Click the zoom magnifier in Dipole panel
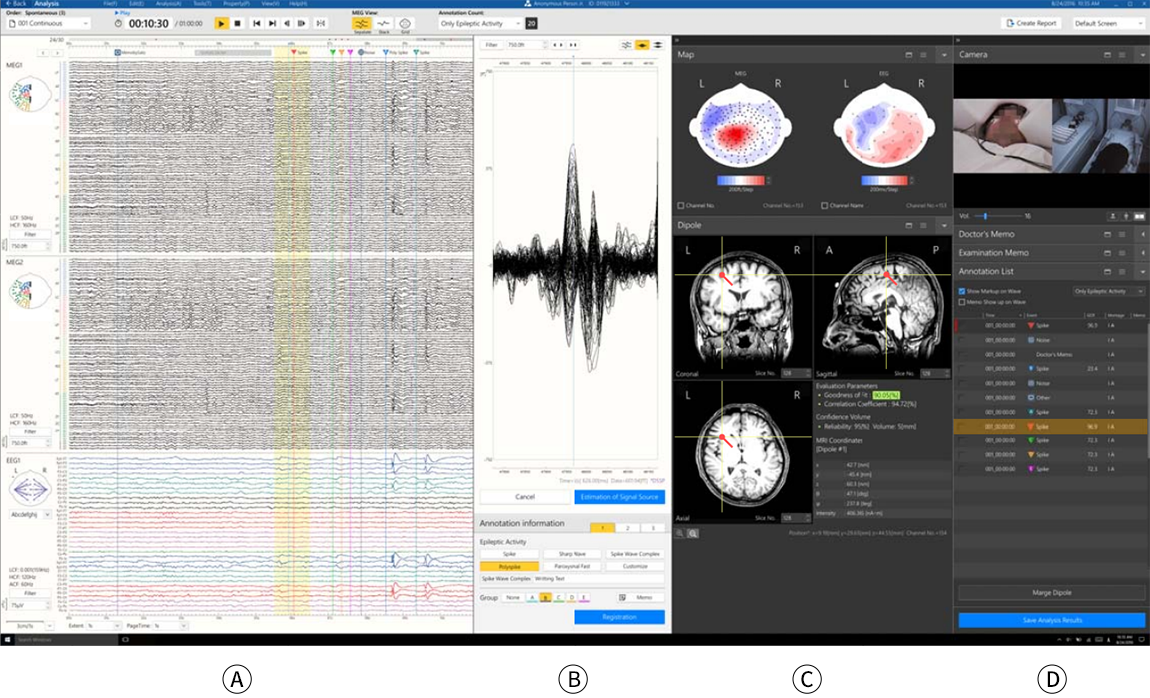Image resolution: width=1150 pixels, height=698 pixels. [692, 534]
